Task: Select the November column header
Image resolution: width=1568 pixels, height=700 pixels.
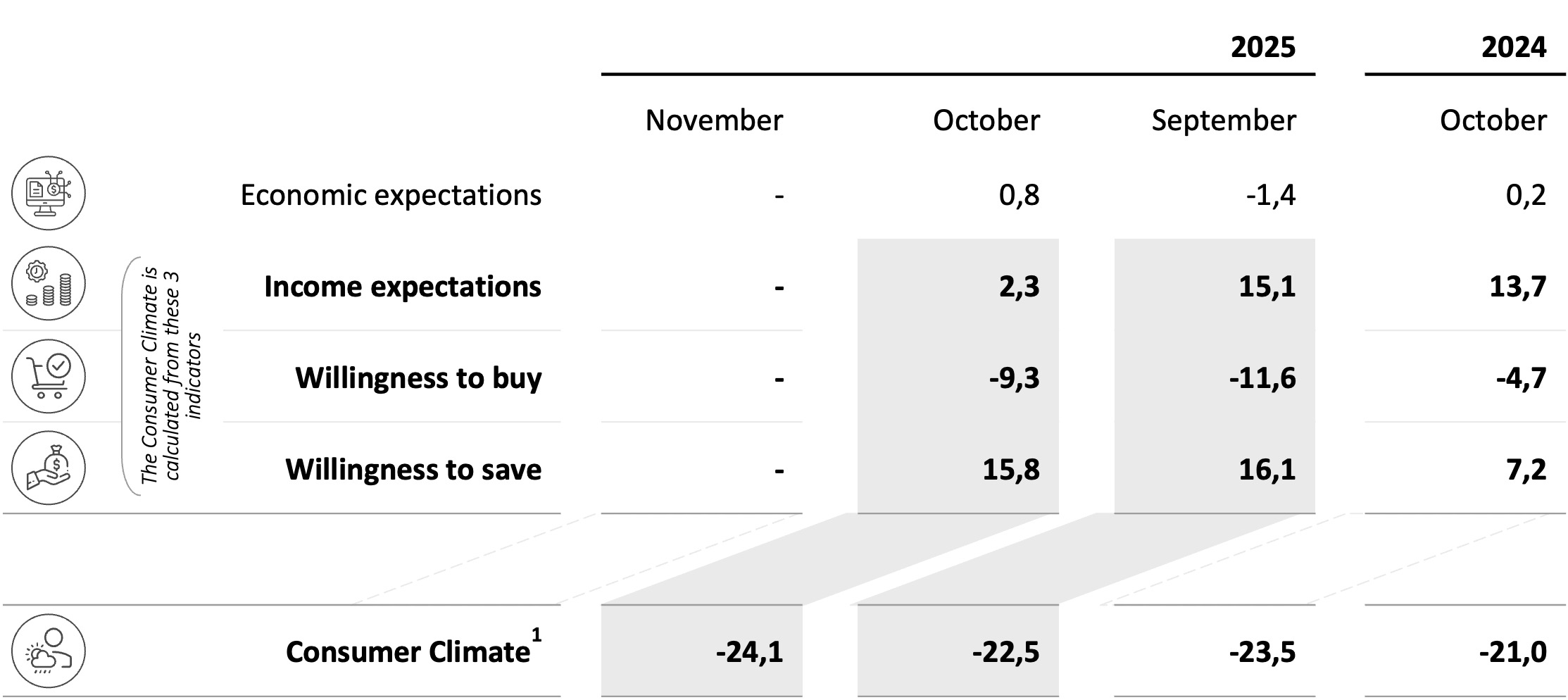Action: pos(713,120)
